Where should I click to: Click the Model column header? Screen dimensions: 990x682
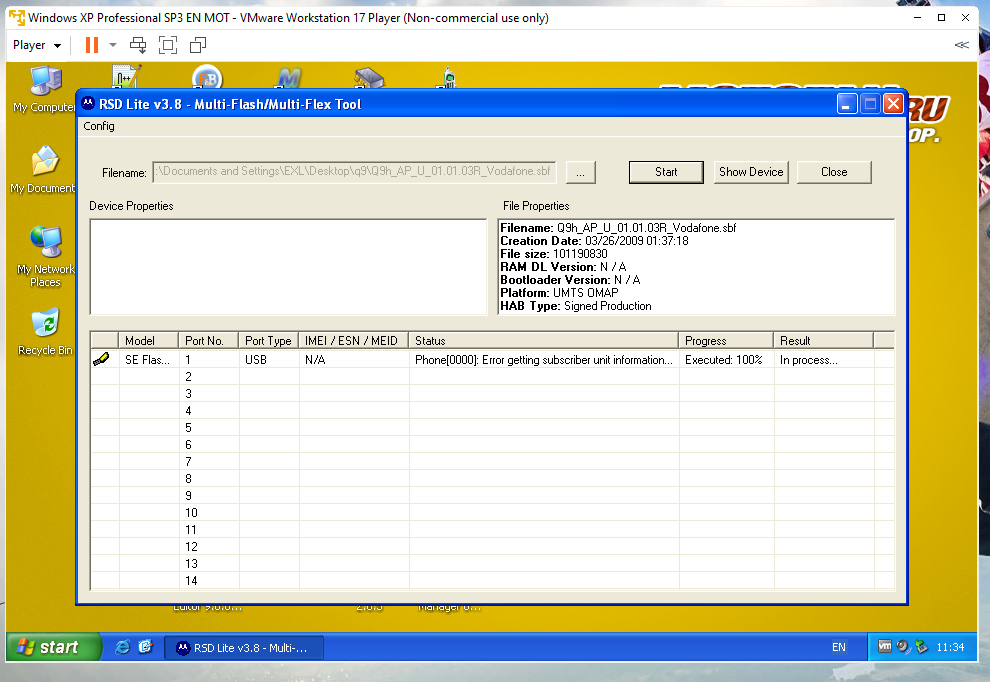148,341
